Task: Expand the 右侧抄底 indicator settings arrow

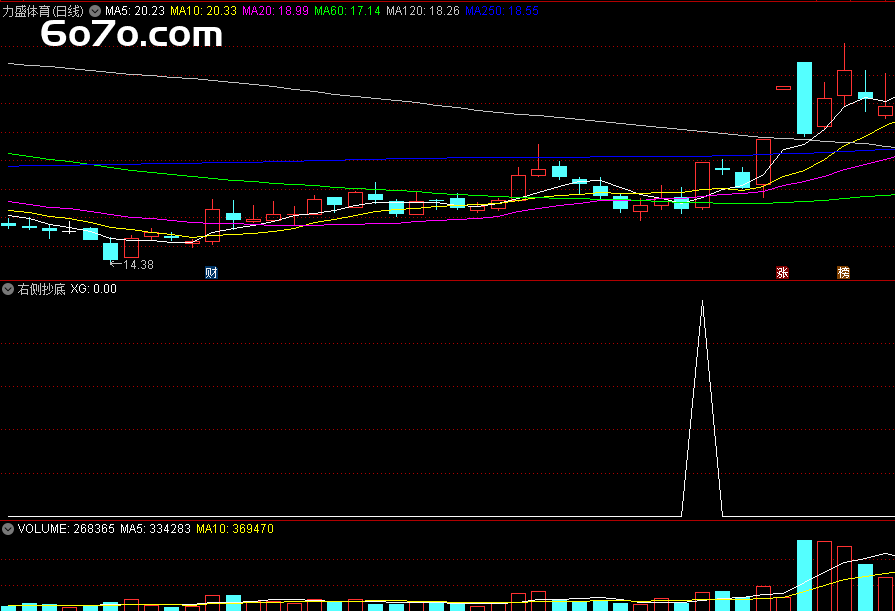Action: pos(8,289)
